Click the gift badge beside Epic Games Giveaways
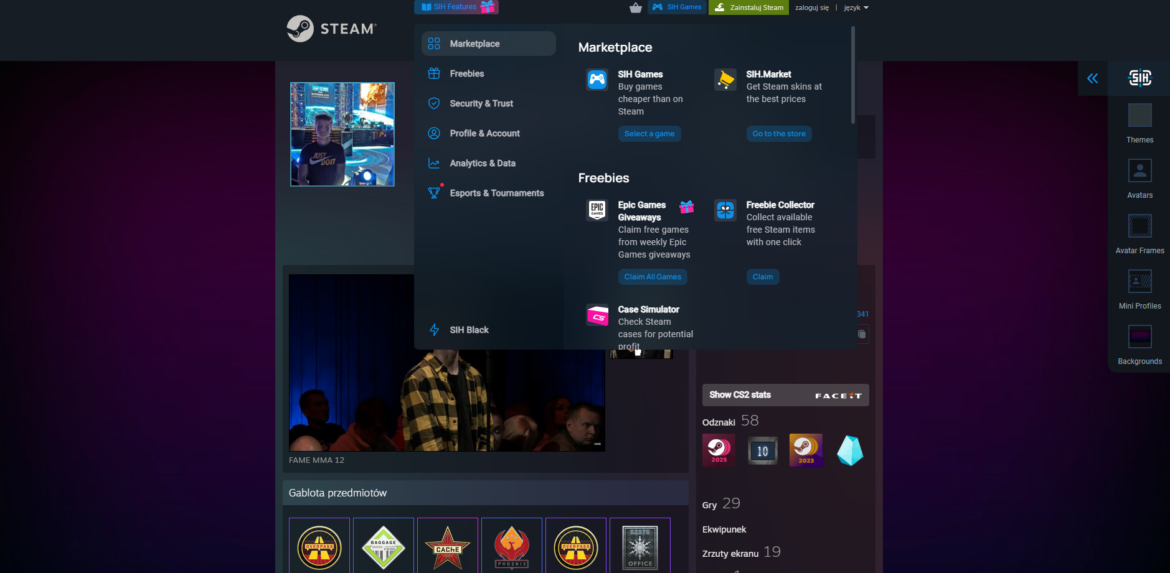The height and width of the screenshot is (573, 1170). (x=686, y=207)
